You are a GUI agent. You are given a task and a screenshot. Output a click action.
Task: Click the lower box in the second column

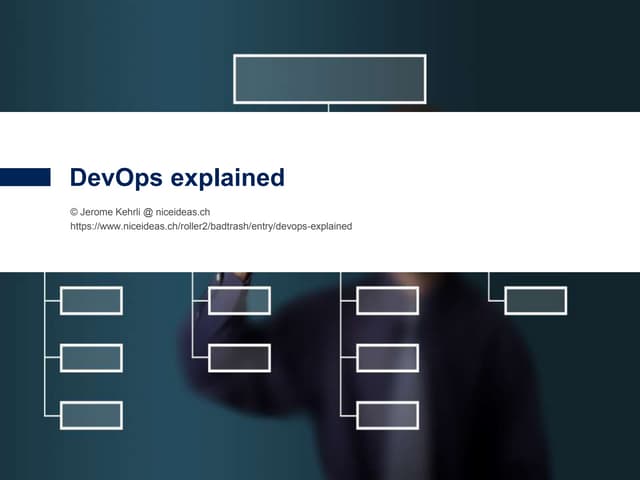239,358
